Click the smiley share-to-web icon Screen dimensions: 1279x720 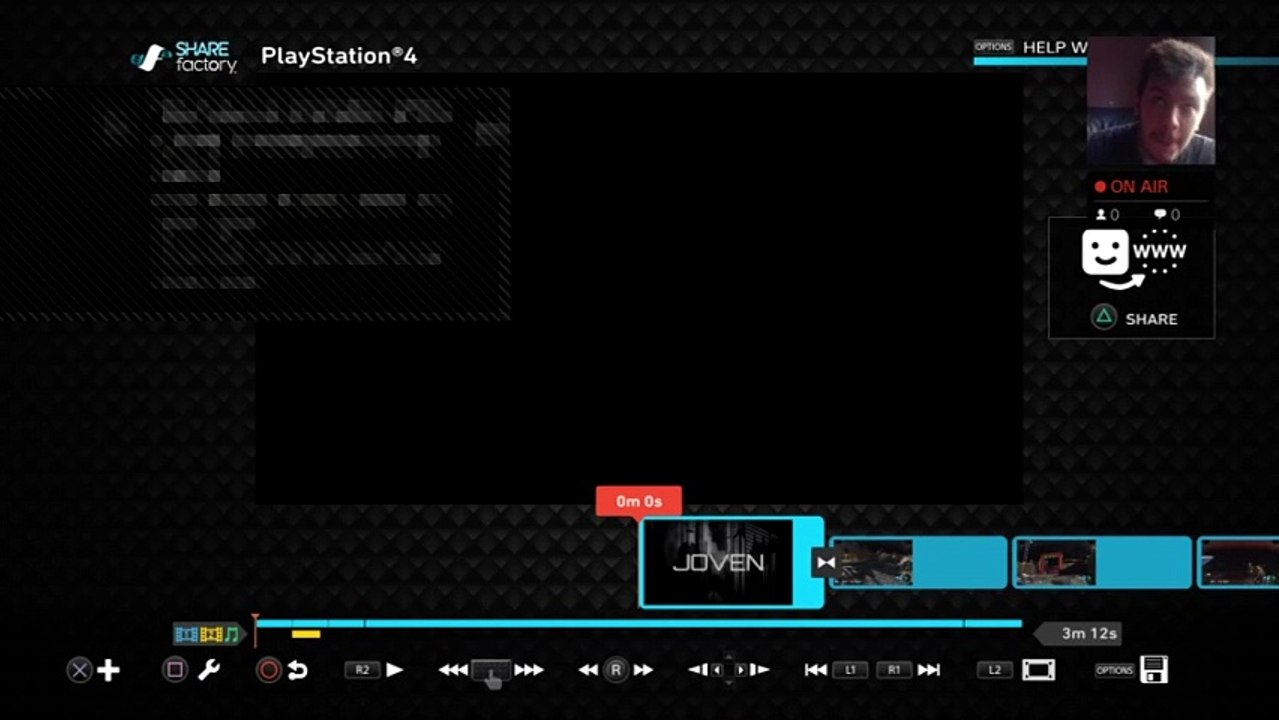(x=1133, y=259)
